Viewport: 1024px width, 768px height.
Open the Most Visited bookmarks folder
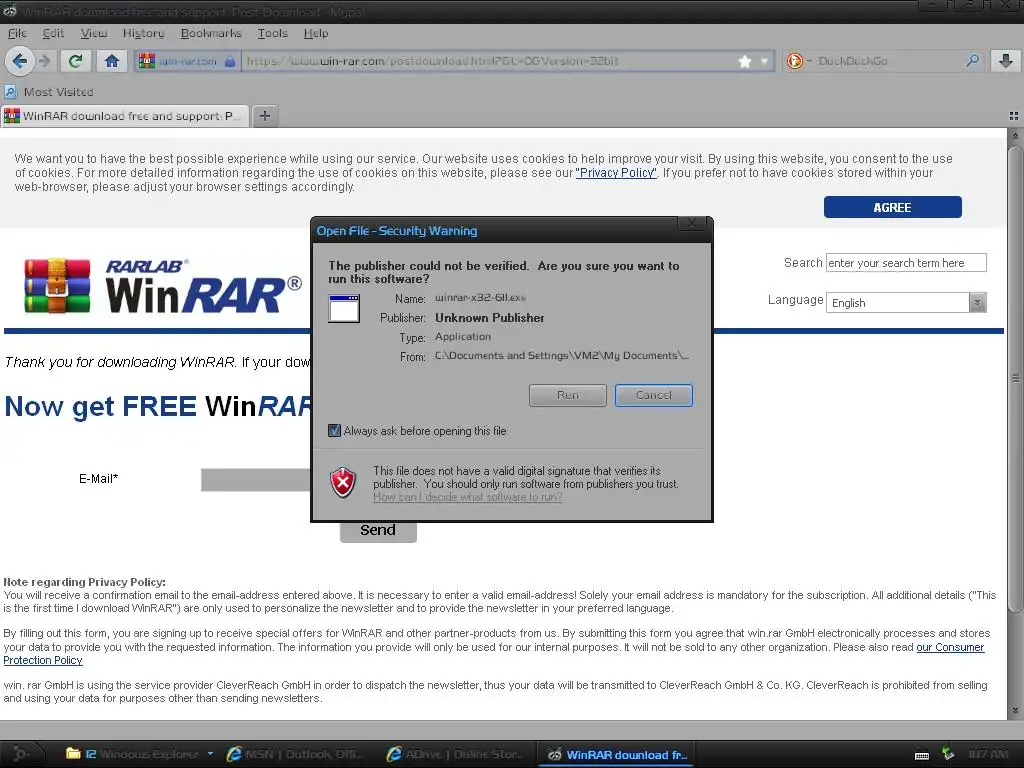(x=50, y=92)
